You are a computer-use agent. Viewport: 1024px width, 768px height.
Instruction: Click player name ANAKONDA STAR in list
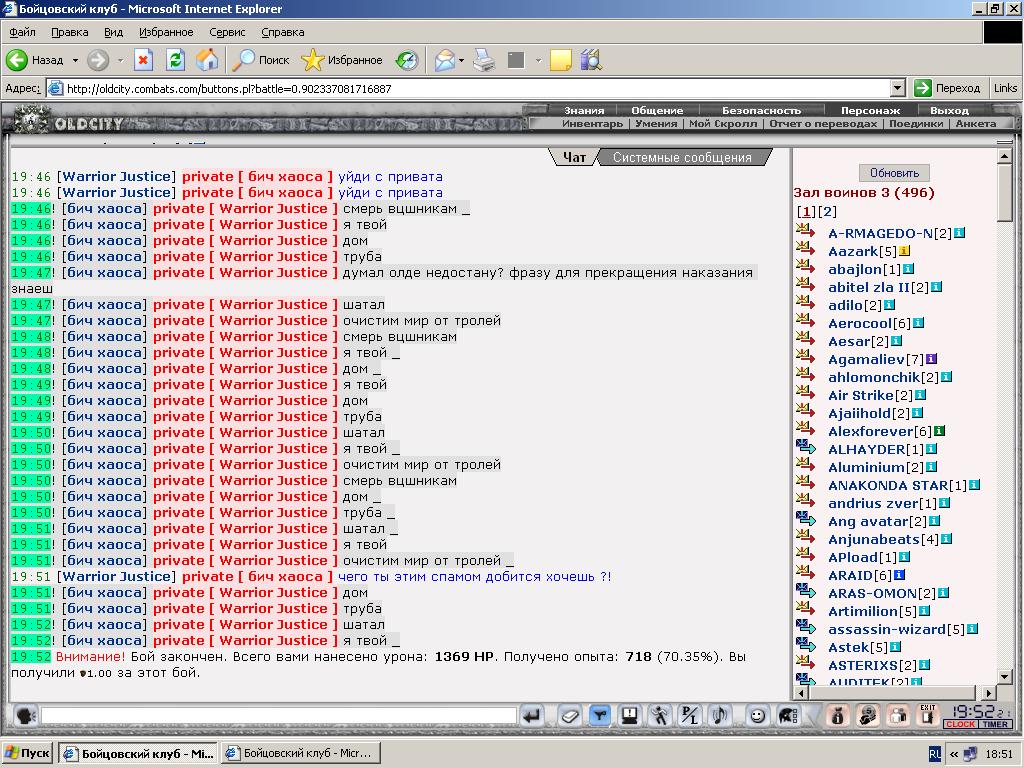point(888,485)
